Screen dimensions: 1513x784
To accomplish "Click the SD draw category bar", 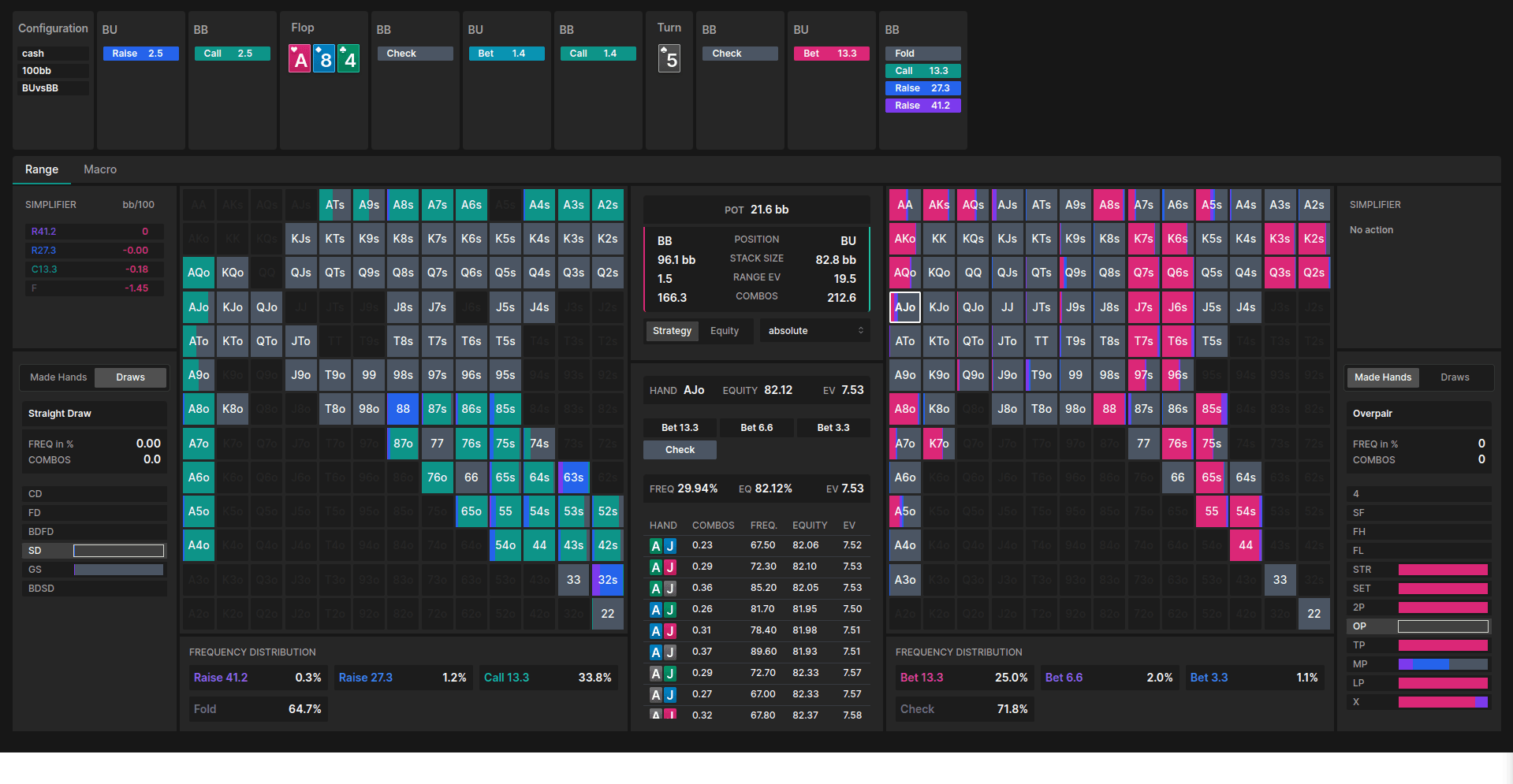I will click(118, 551).
